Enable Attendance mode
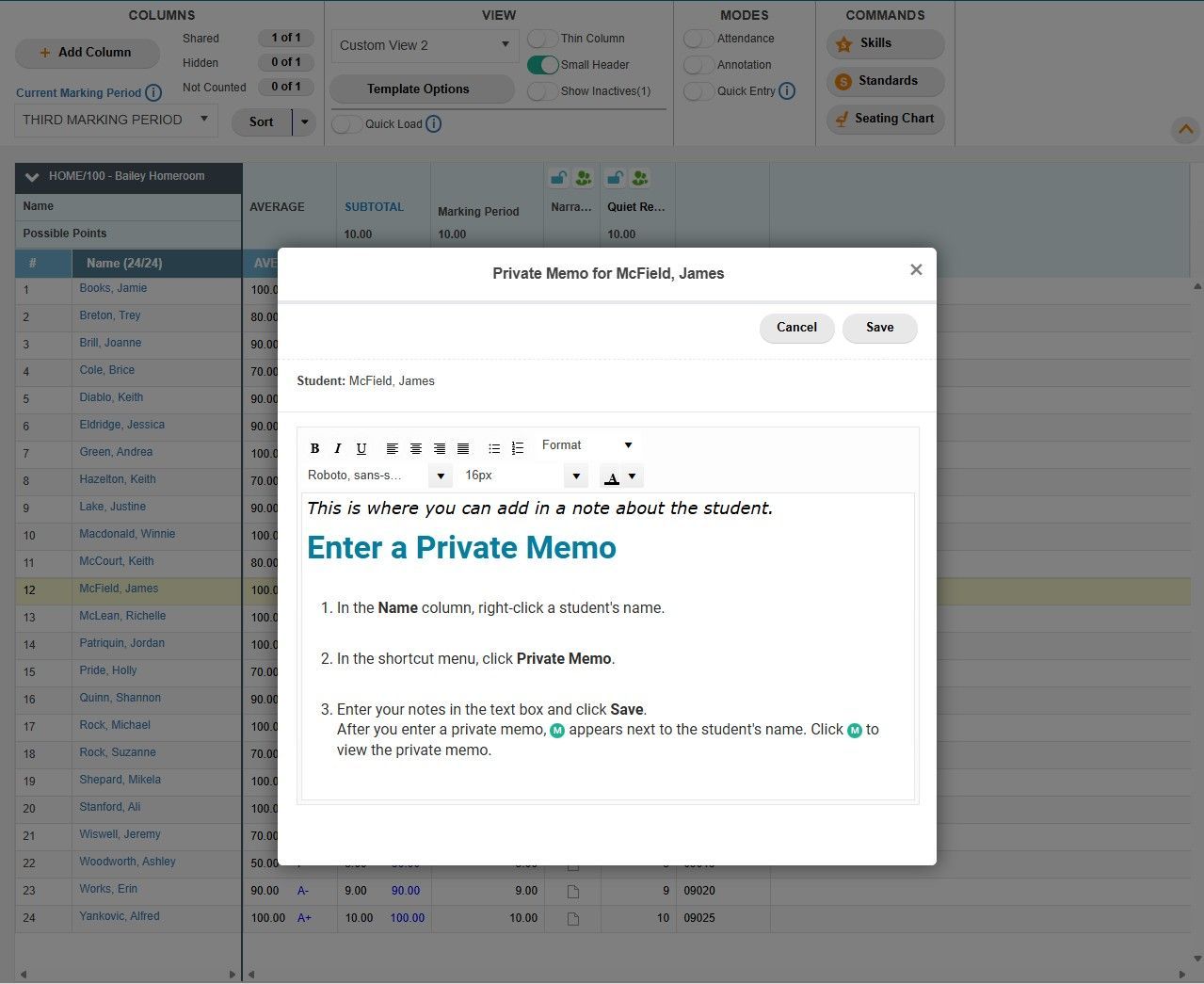Screen dimensions: 1204x984 698,39
